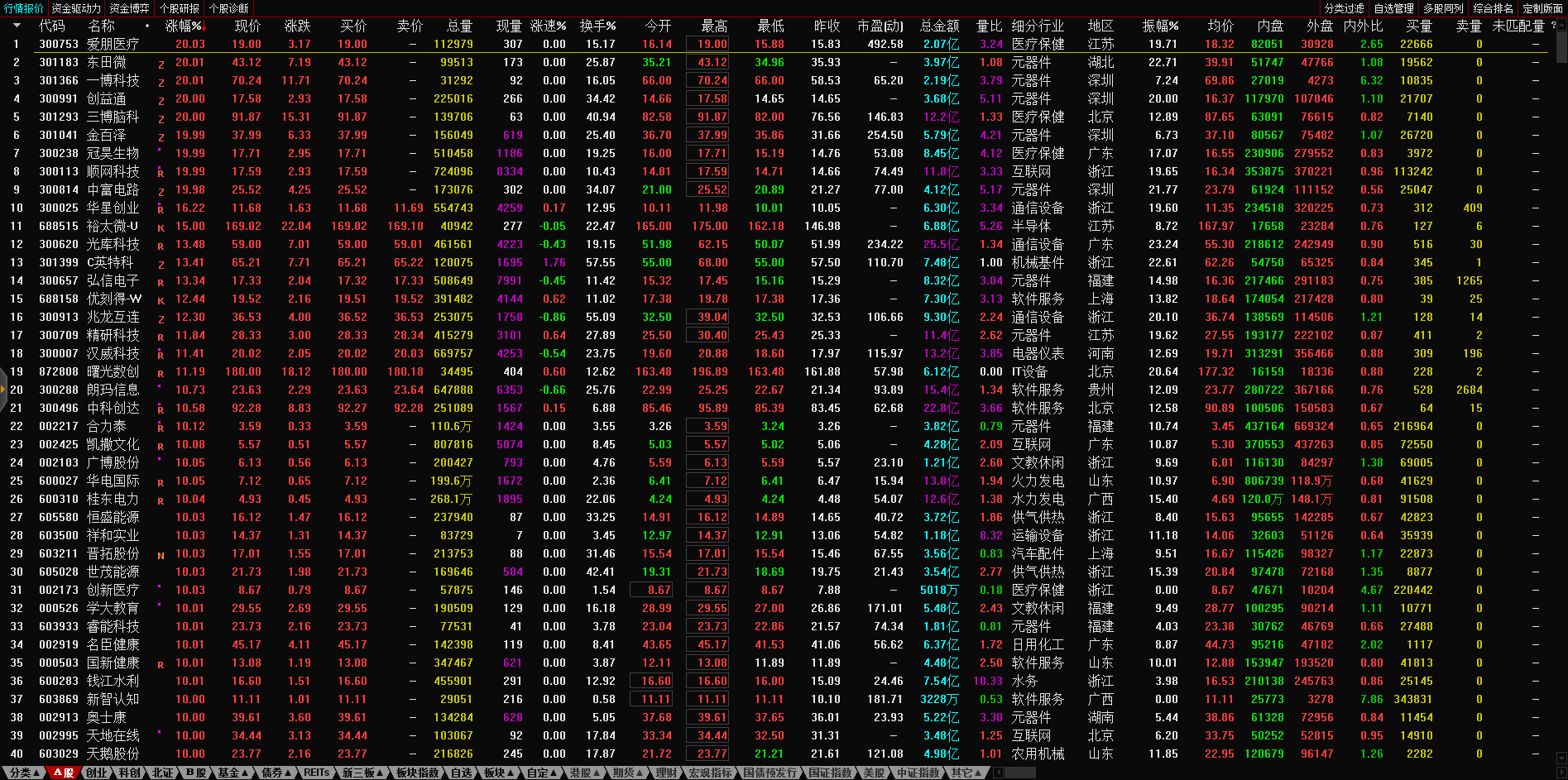
Task: Click the dot column header beside 名称
Action: (x=147, y=26)
